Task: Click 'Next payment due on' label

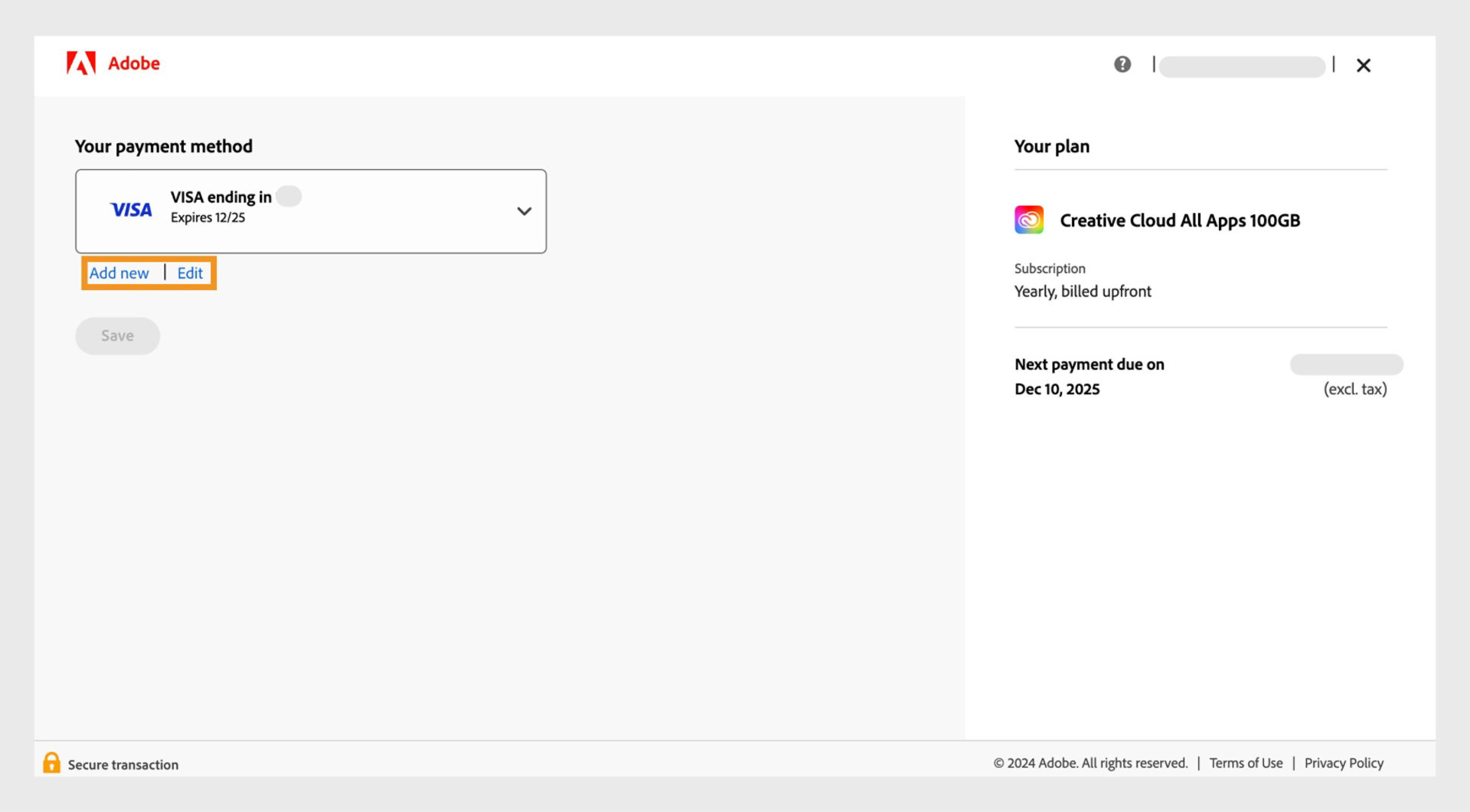Action: 1089,364
